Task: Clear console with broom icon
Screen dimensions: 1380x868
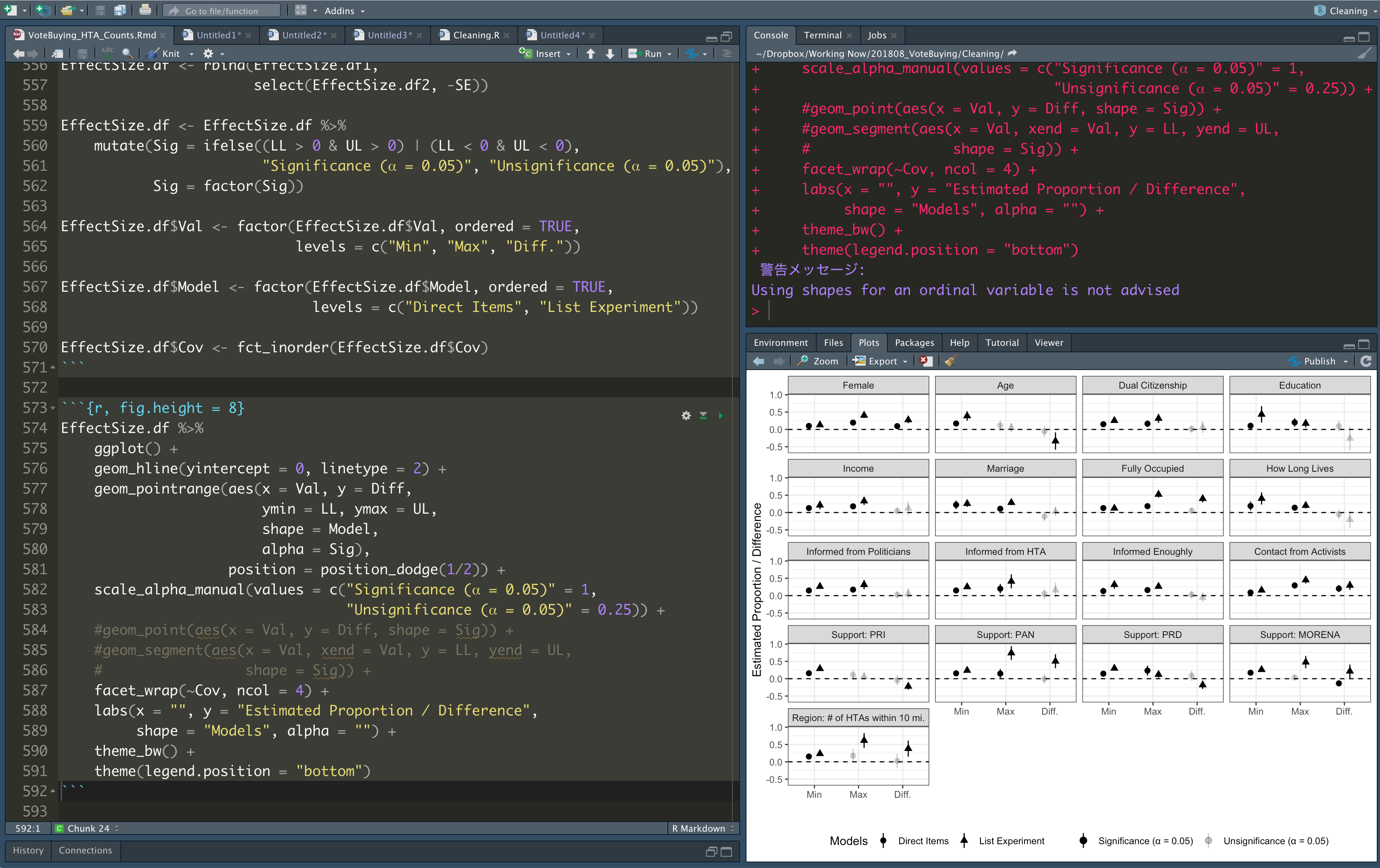Action: (1365, 53)
